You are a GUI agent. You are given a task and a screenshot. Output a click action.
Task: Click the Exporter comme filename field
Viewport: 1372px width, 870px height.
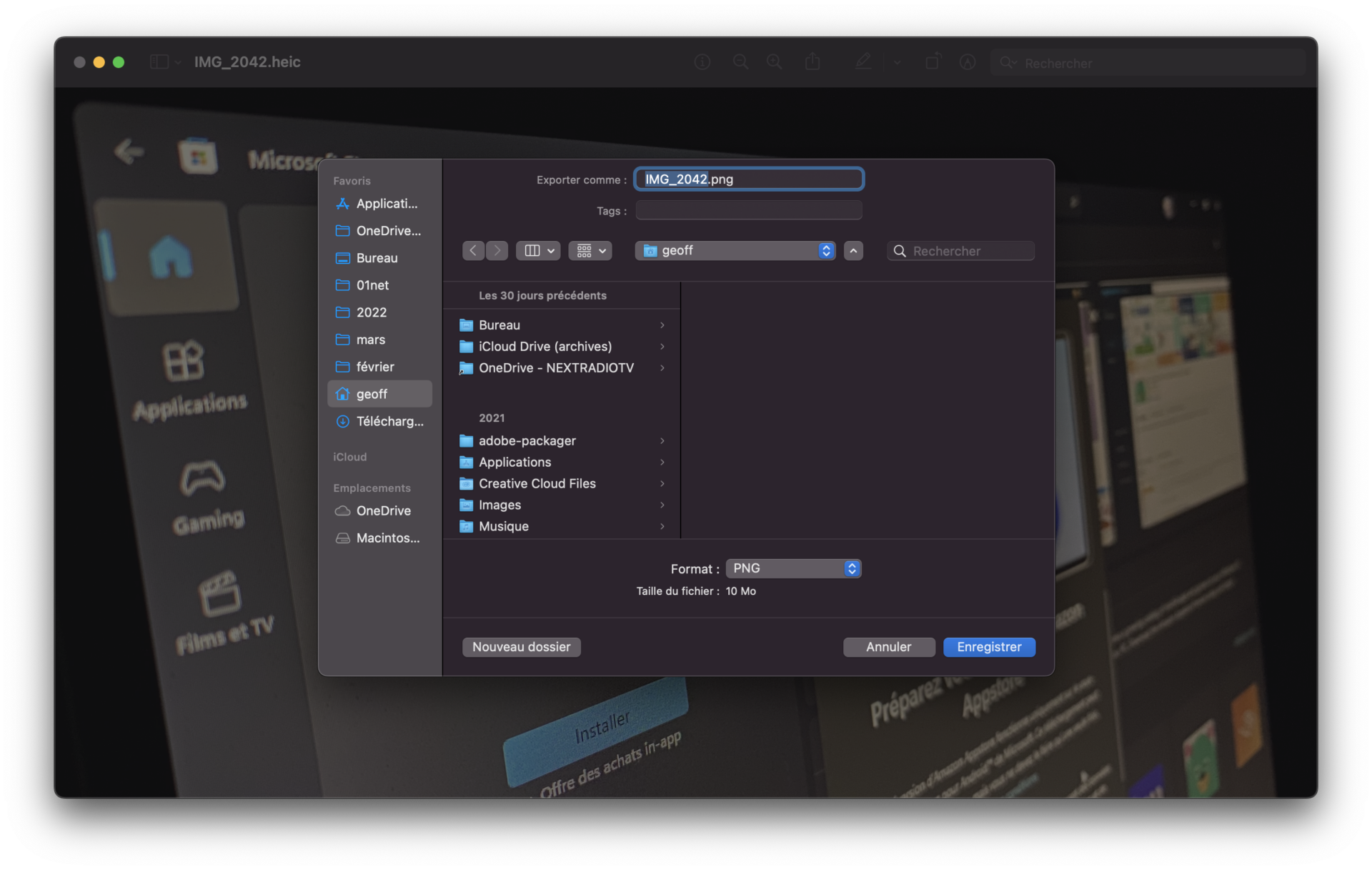(x=749, y=179)
